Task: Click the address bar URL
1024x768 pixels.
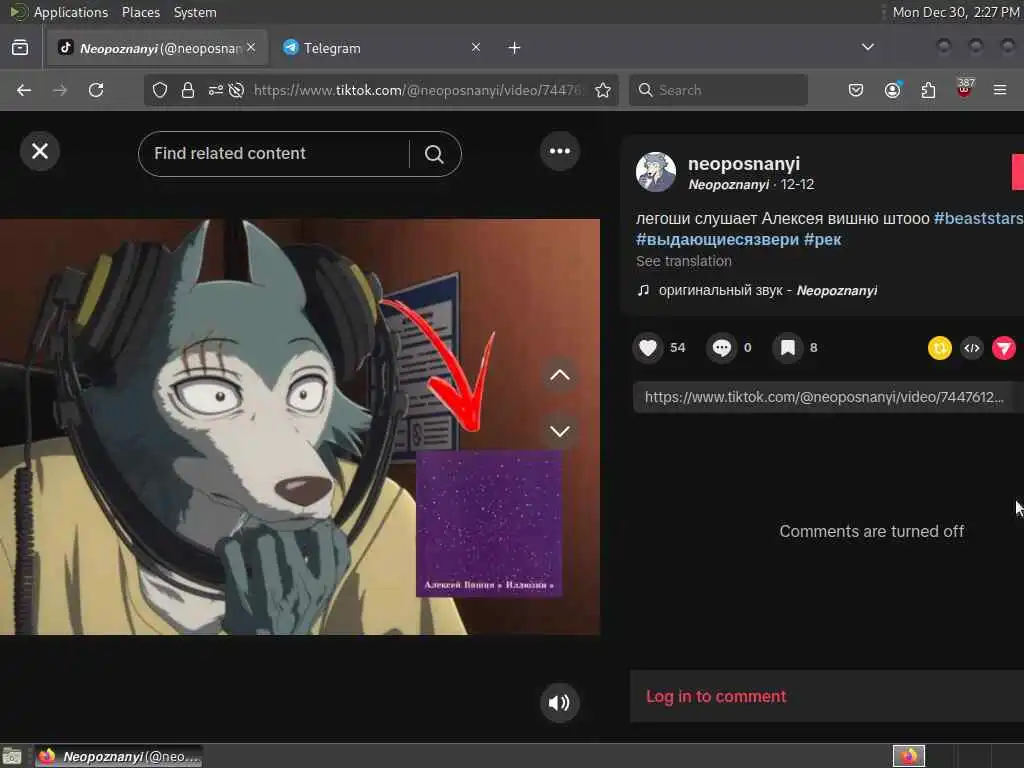Action: [x=418, y=90]
